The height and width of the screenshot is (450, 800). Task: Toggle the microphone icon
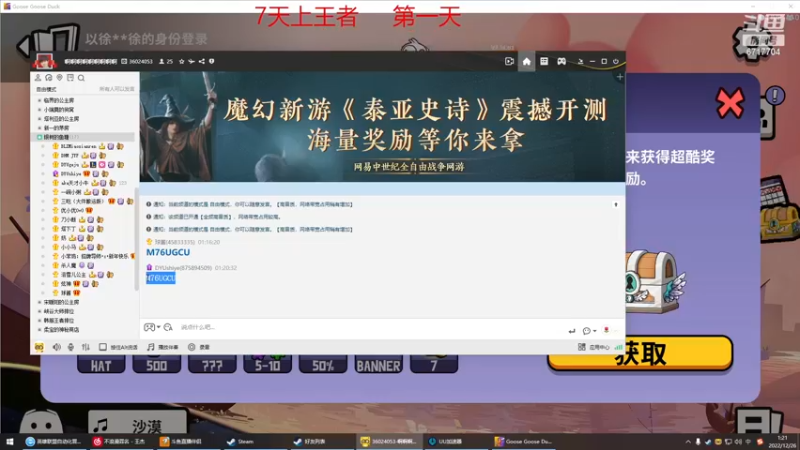[x=71, y=347]
